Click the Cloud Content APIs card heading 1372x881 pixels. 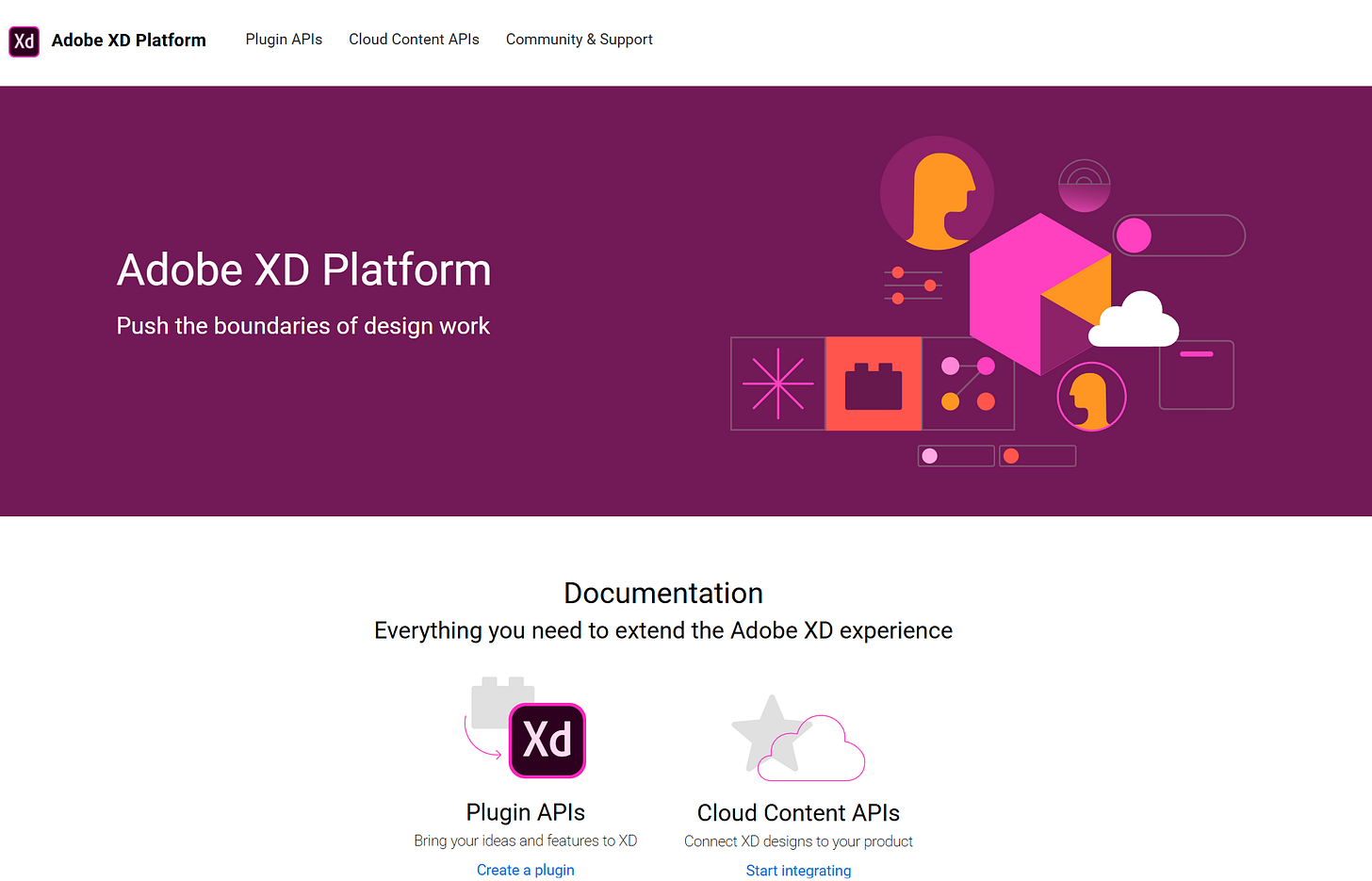tap(798, 812)
